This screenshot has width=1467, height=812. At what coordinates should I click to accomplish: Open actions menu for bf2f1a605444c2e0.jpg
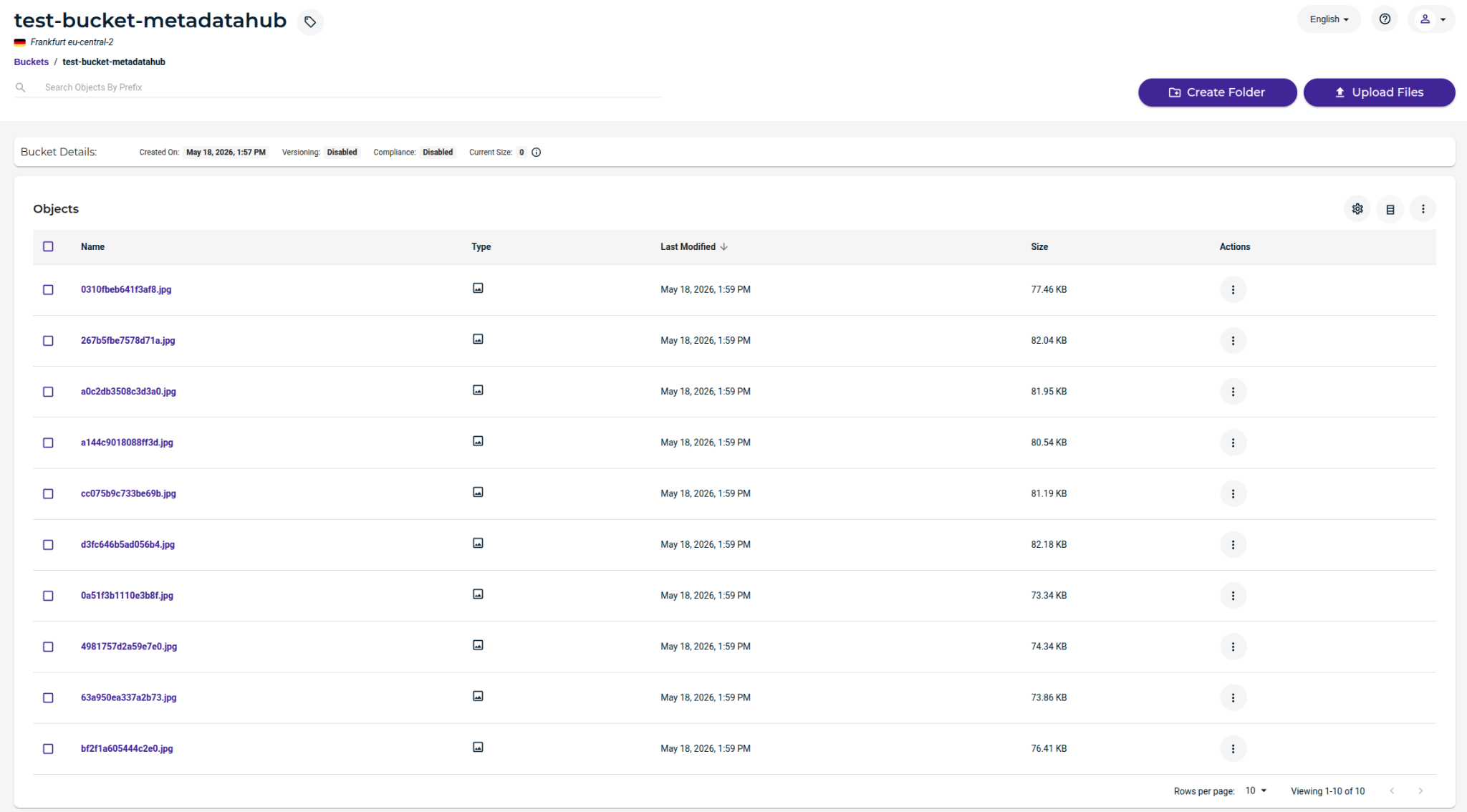coord(1233,749)
